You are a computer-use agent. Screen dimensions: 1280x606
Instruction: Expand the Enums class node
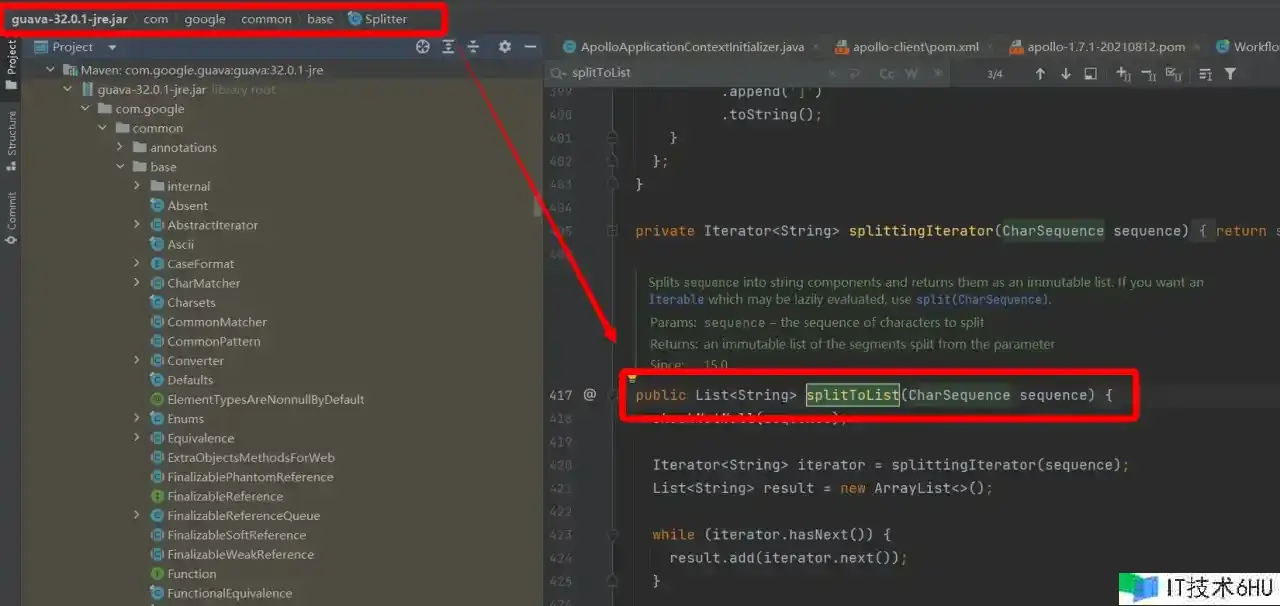[x=137, y=419]
